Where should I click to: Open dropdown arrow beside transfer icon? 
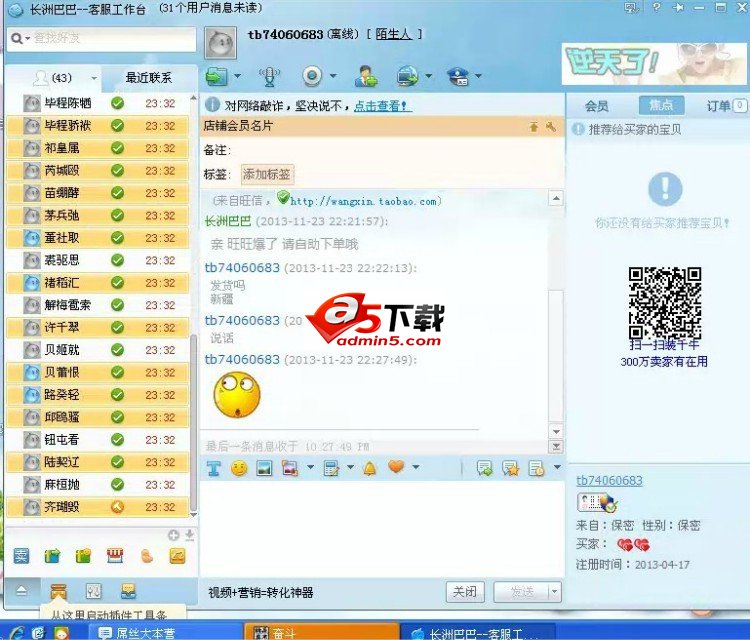[237, 76]
